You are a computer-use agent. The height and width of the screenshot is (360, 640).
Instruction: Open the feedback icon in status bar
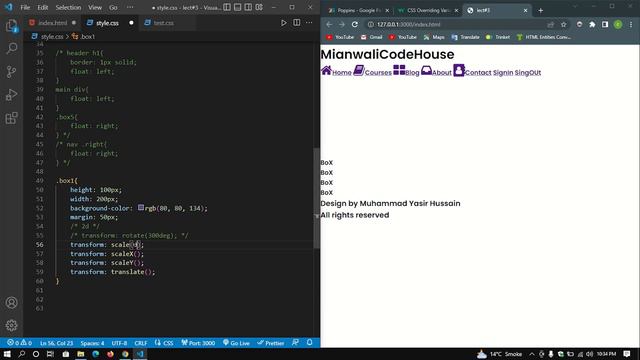(x=296, y=343)
